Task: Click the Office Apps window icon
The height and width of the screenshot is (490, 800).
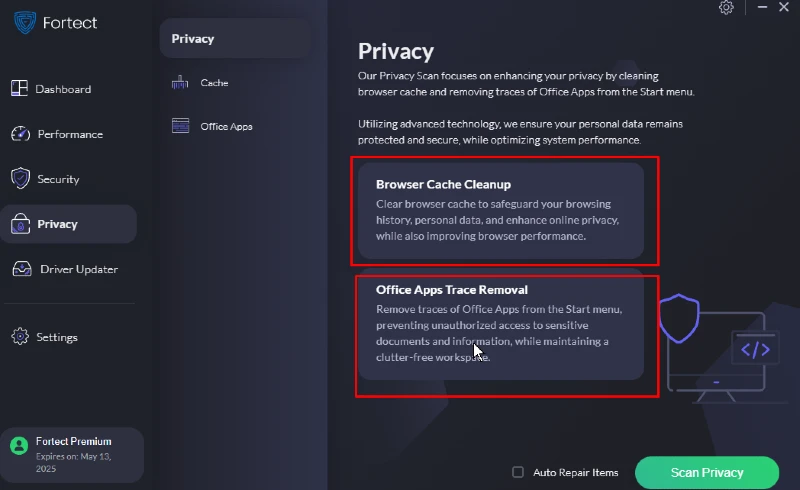Action: coord(181,126)
